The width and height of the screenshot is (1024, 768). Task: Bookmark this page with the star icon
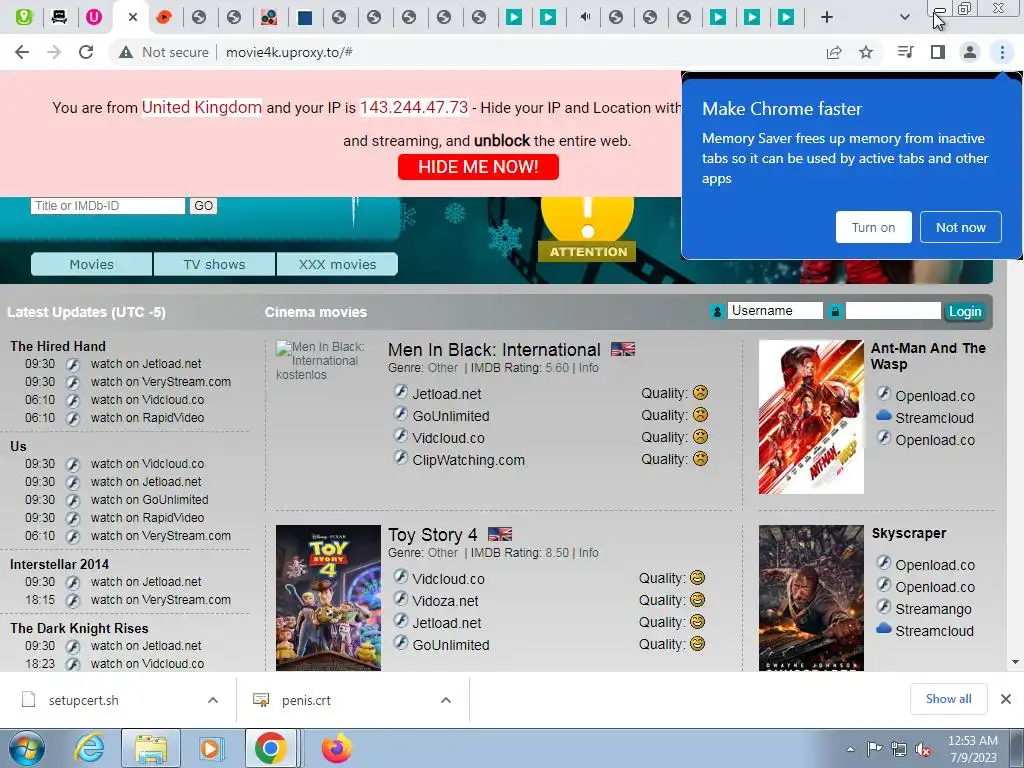tap(866, 52)
